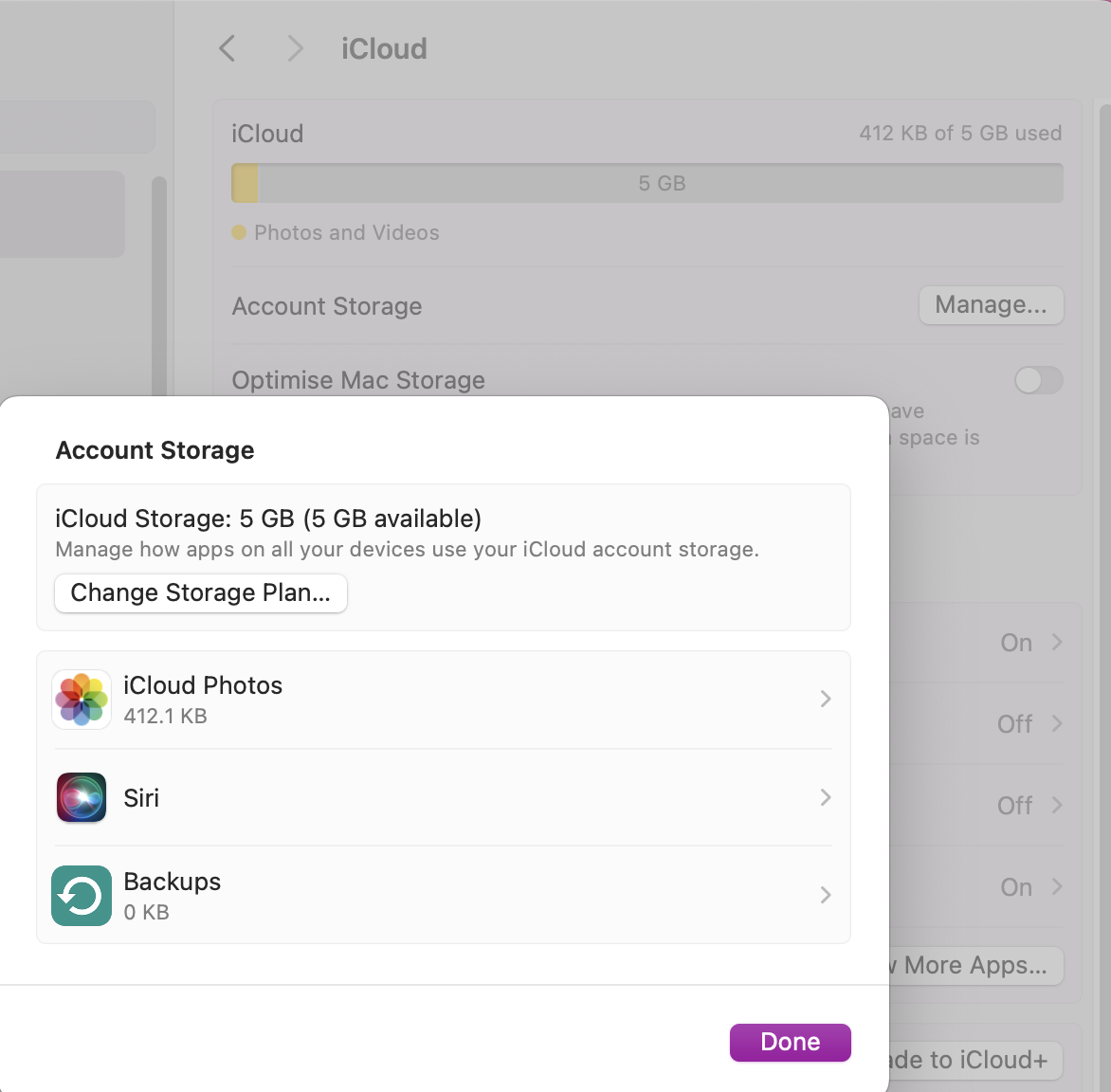Viewport: 1111px width, 1092px height.
Task: Click the '0 KB' Backups size text
Action: [146, 913]
